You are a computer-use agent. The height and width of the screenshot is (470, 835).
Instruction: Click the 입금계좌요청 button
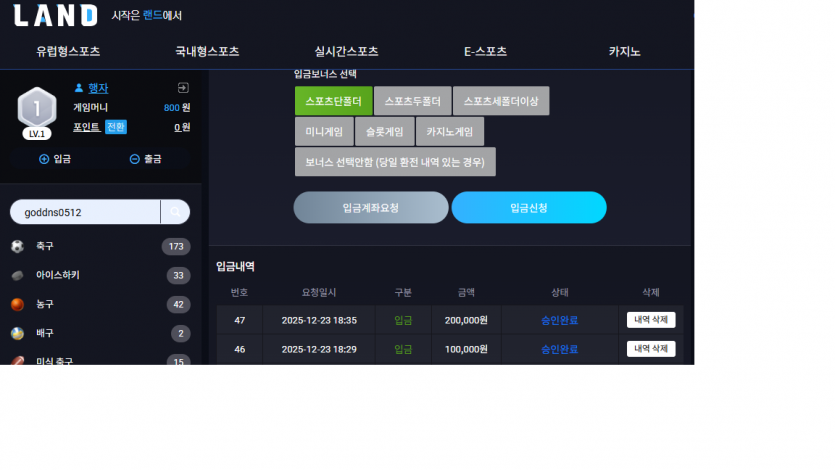pos(371,208)
